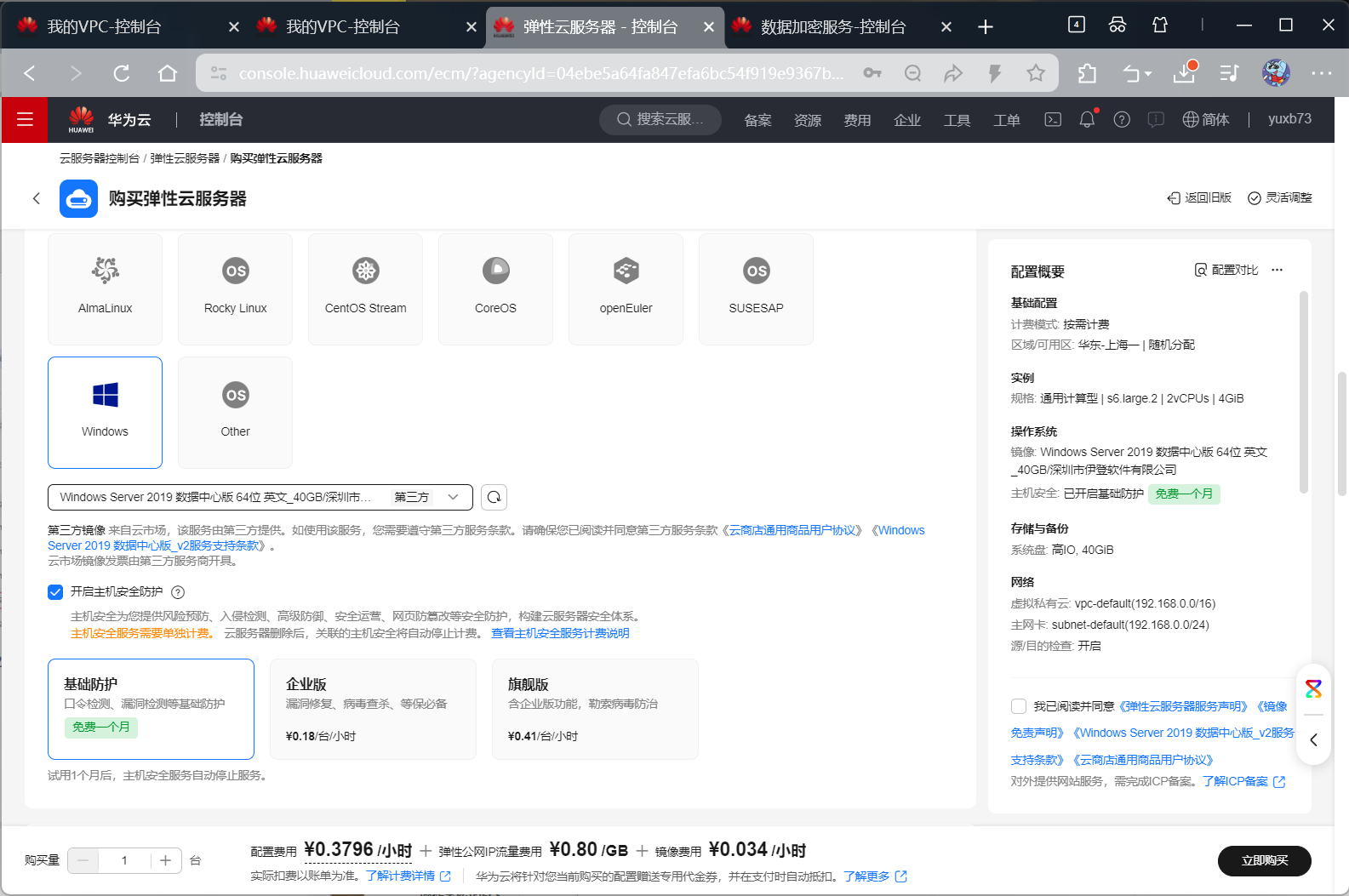1349x896 pixels.
Task: Open the red hamburger service menu
Action: (25, 120)
